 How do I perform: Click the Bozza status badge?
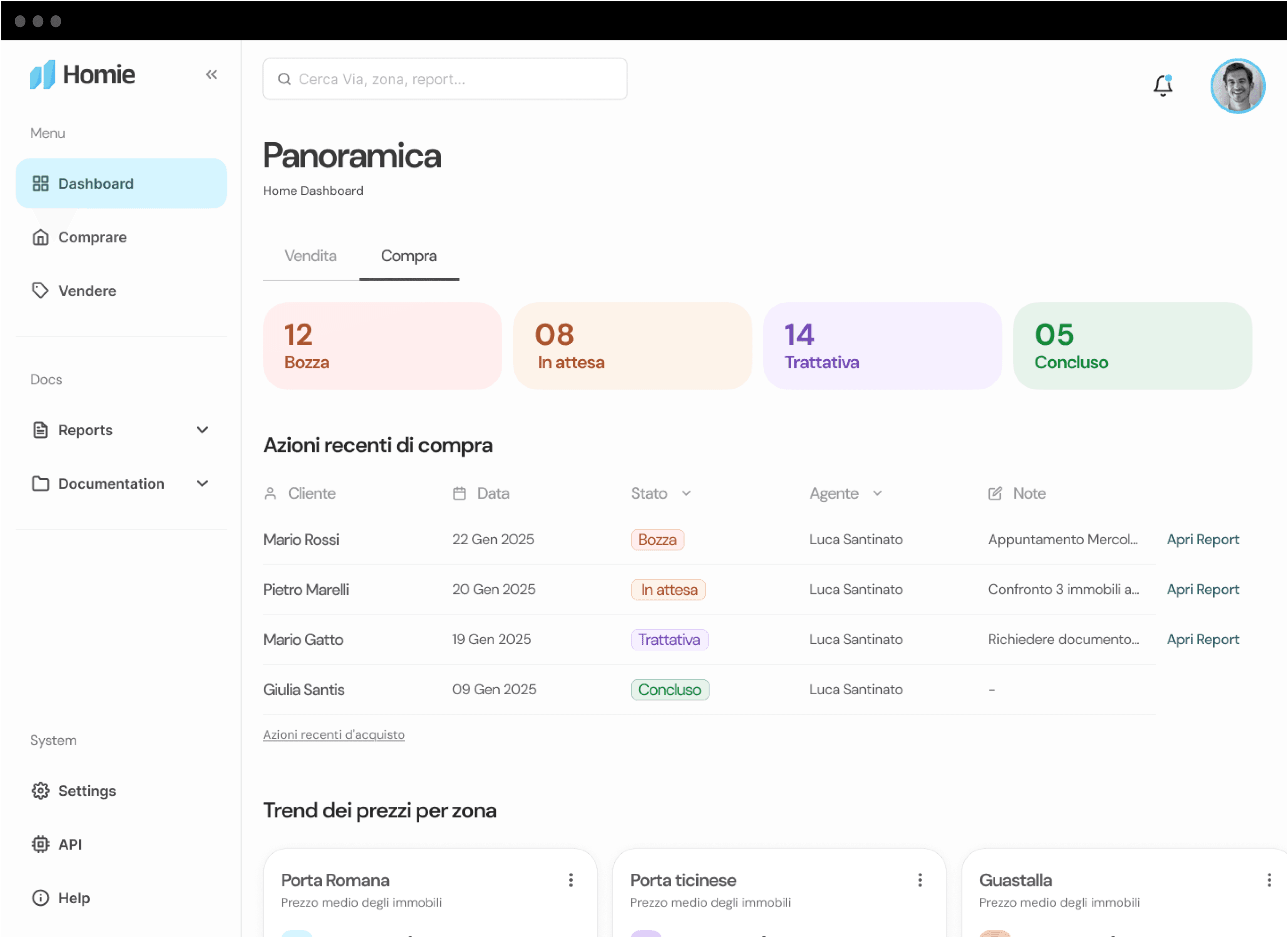click(658, 539)
